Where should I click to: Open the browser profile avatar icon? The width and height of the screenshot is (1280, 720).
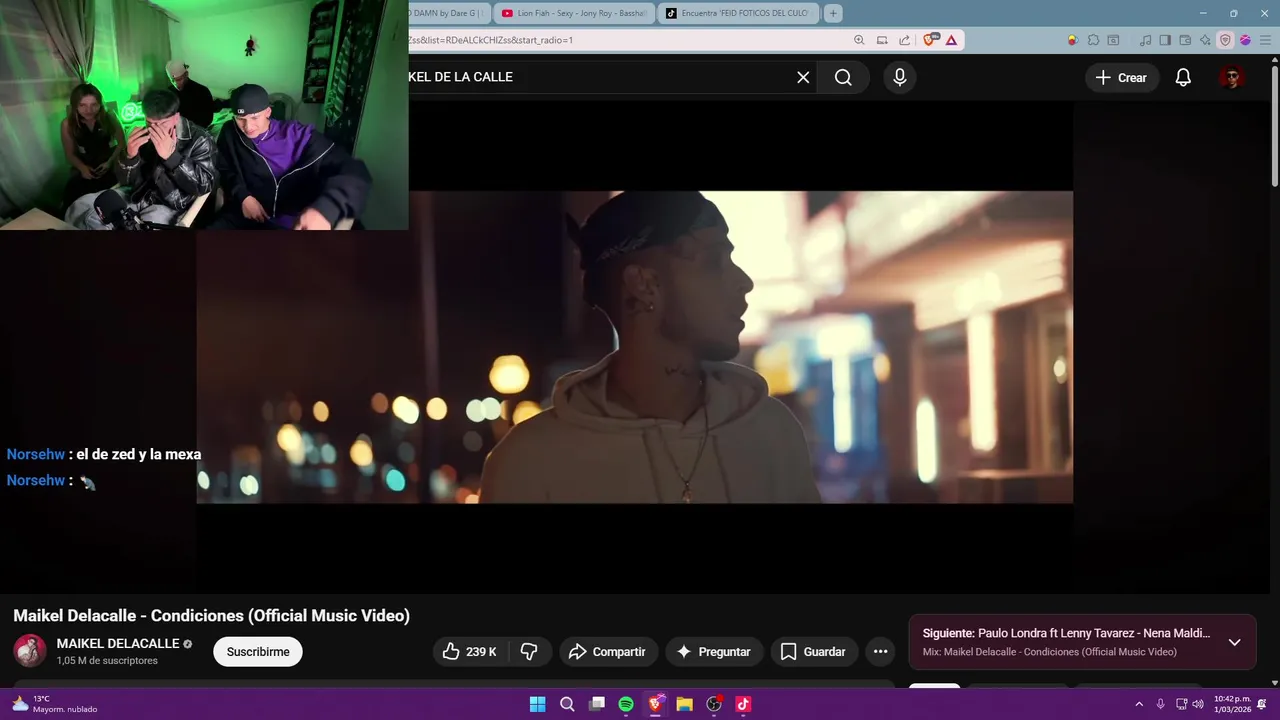(1245, 40)
